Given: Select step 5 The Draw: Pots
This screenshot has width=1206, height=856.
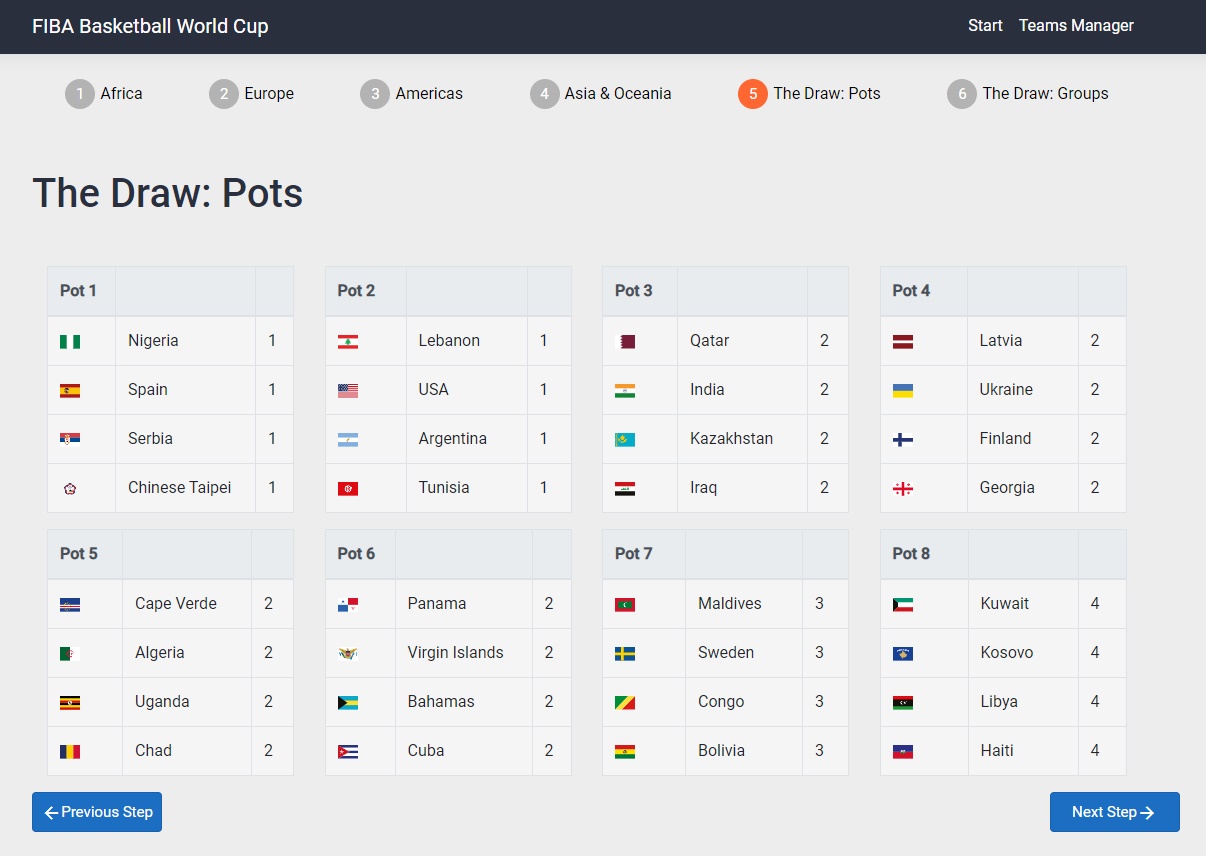Looking at the screenshot, I should (810, 94).
